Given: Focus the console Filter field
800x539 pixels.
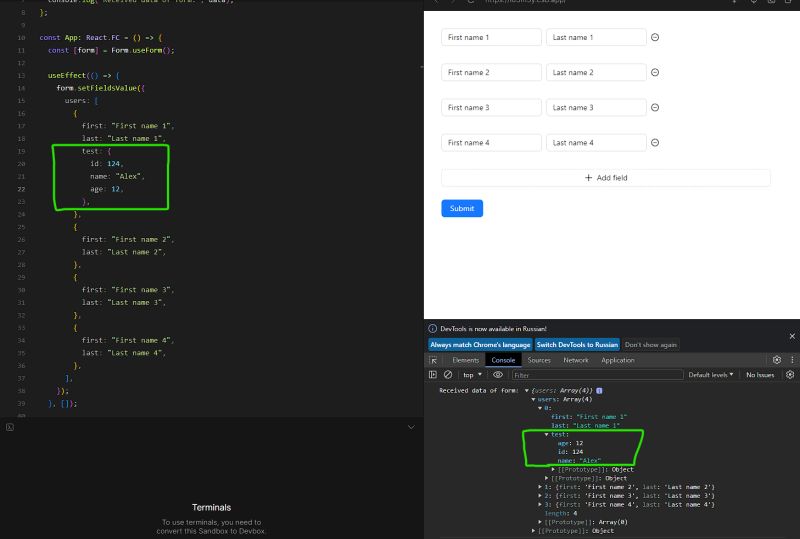Looking at the screenshot, I should coord(597,375).
